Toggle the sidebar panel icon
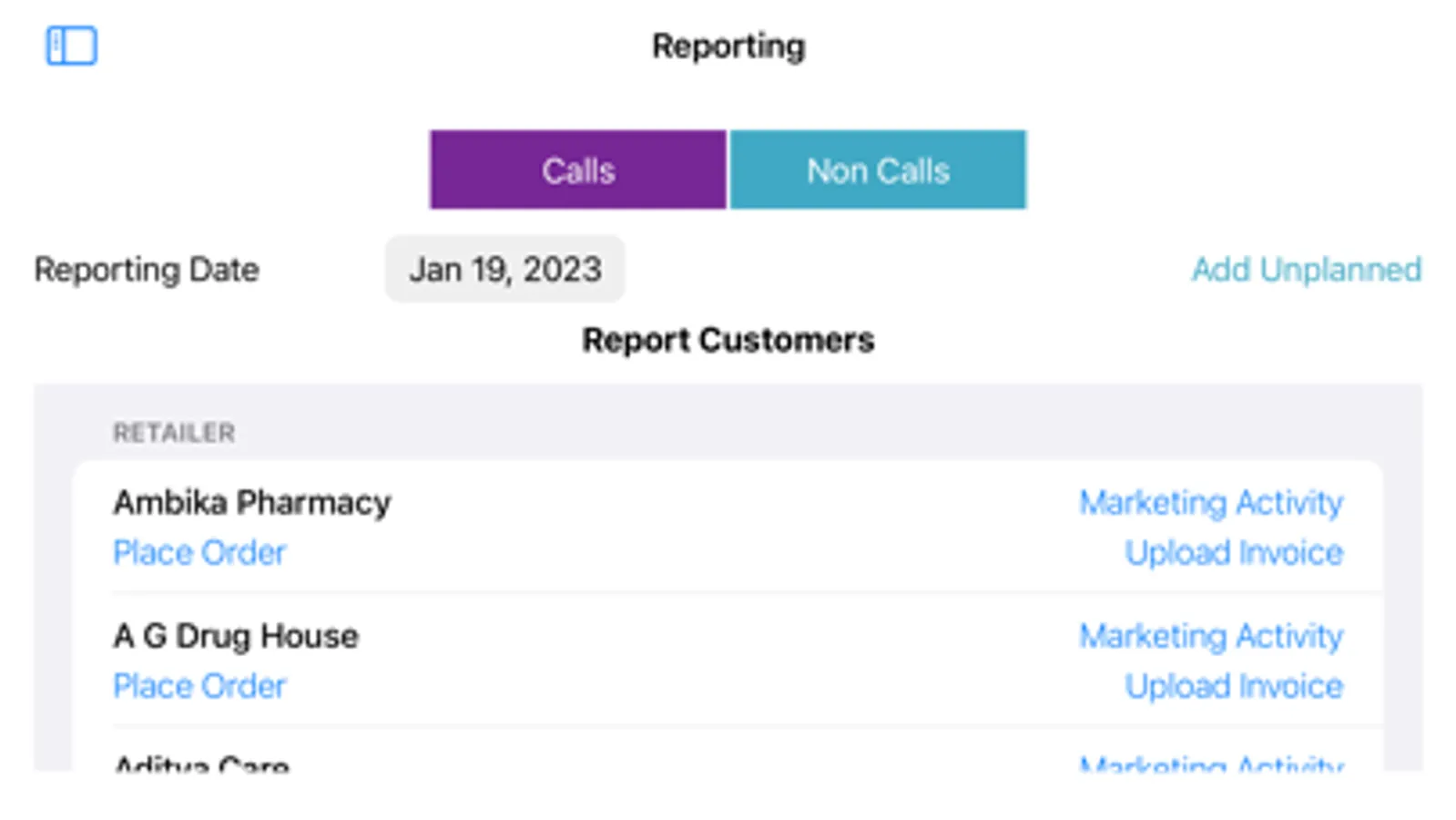This screenshot has height=820, width=1456. [x=71, y=46]
